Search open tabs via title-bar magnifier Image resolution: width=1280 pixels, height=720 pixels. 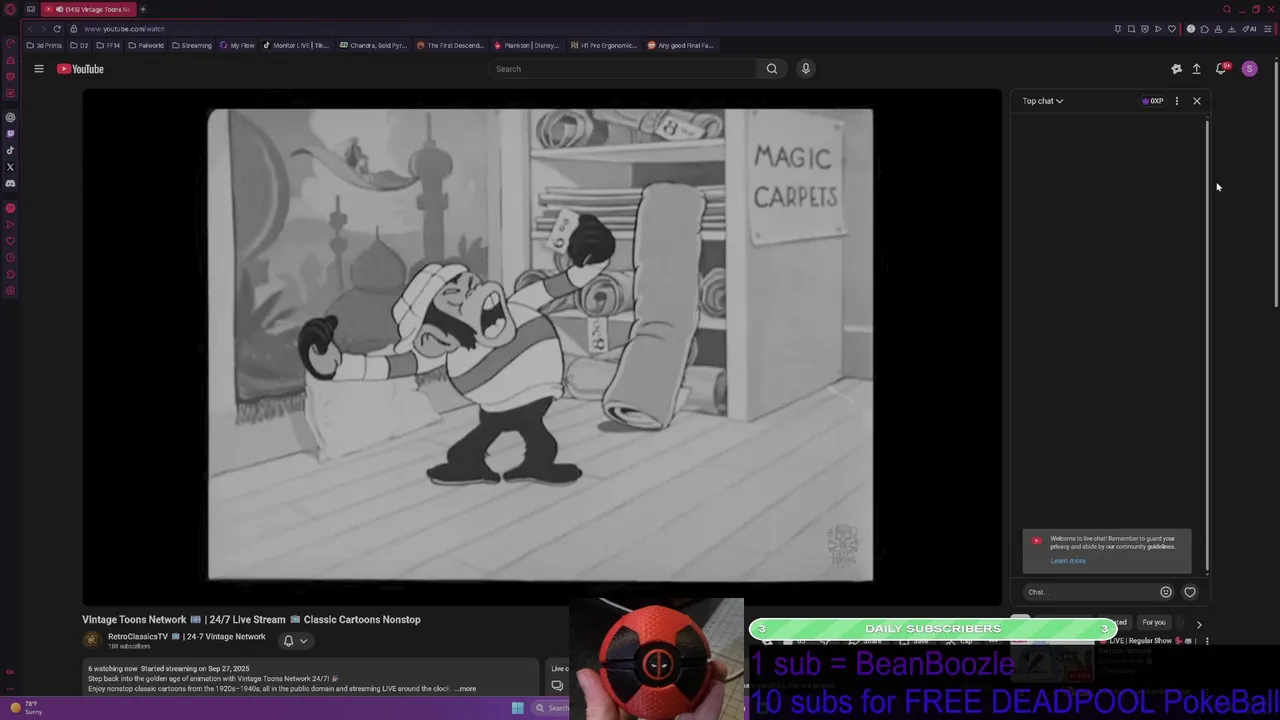coord(1227,9)
